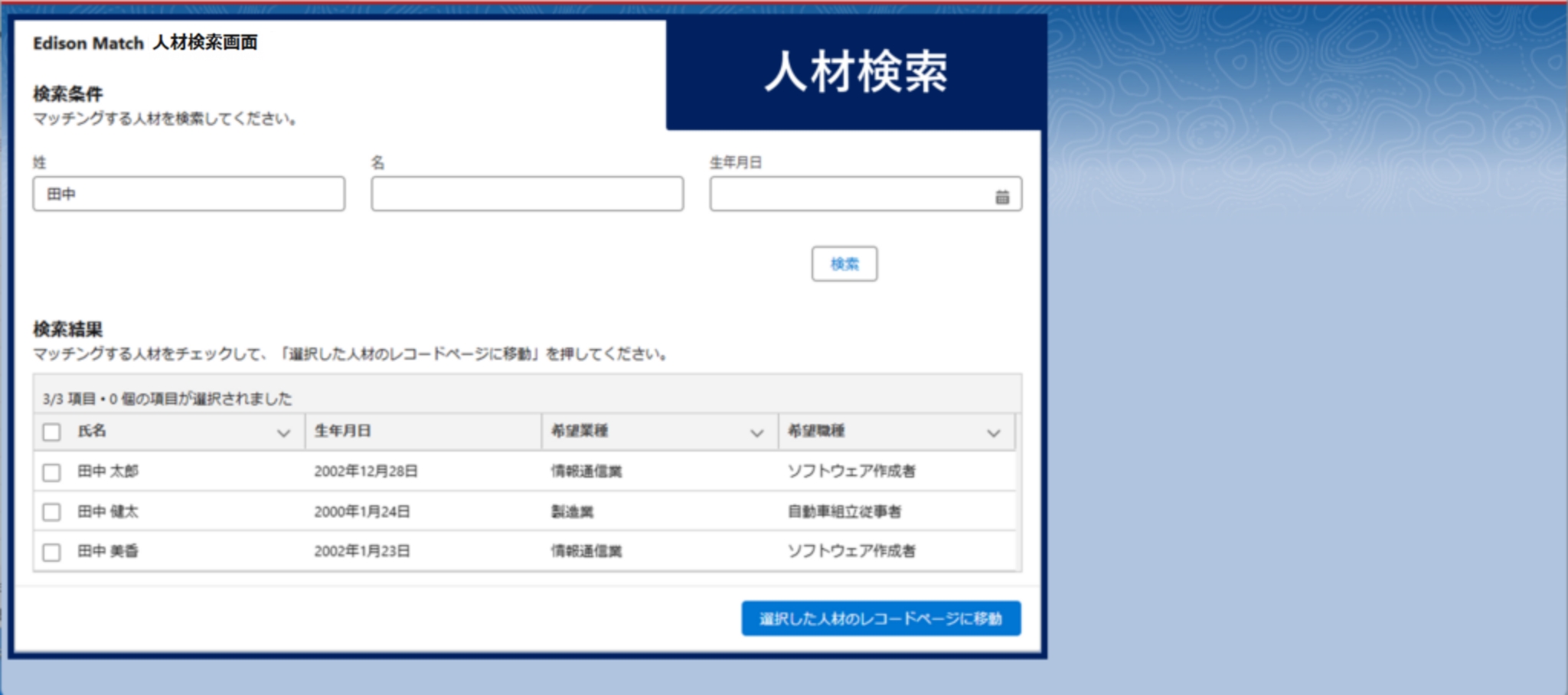Click inside the 生年月日 search field
The image size is (1568, 695).
(850, 194)
